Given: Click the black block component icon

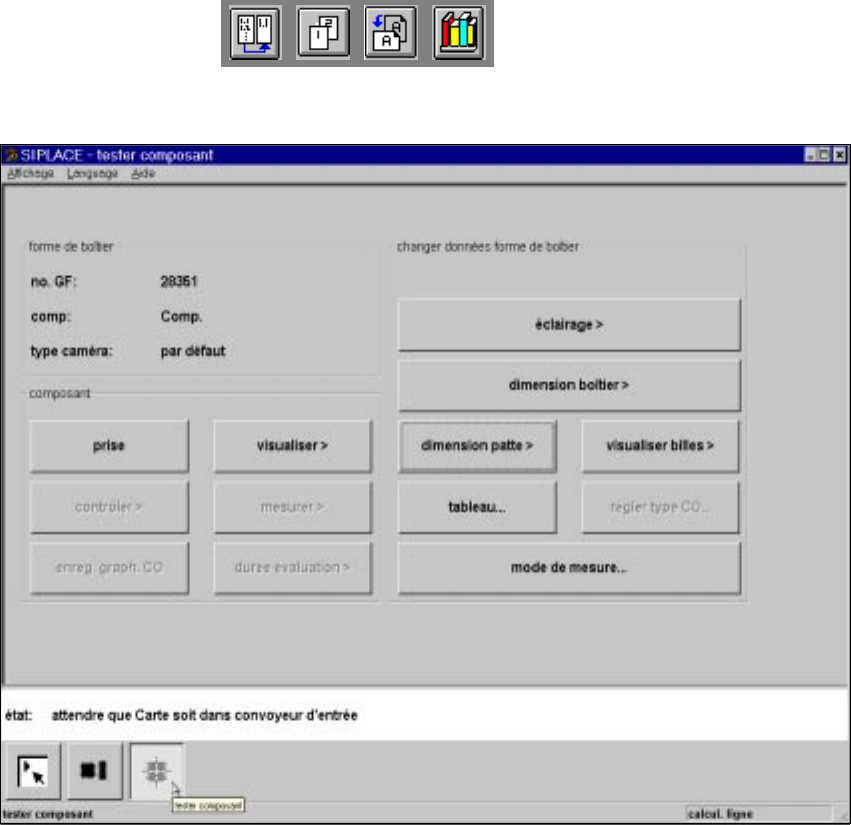Looking at the screenshot, I should point(94,771).
